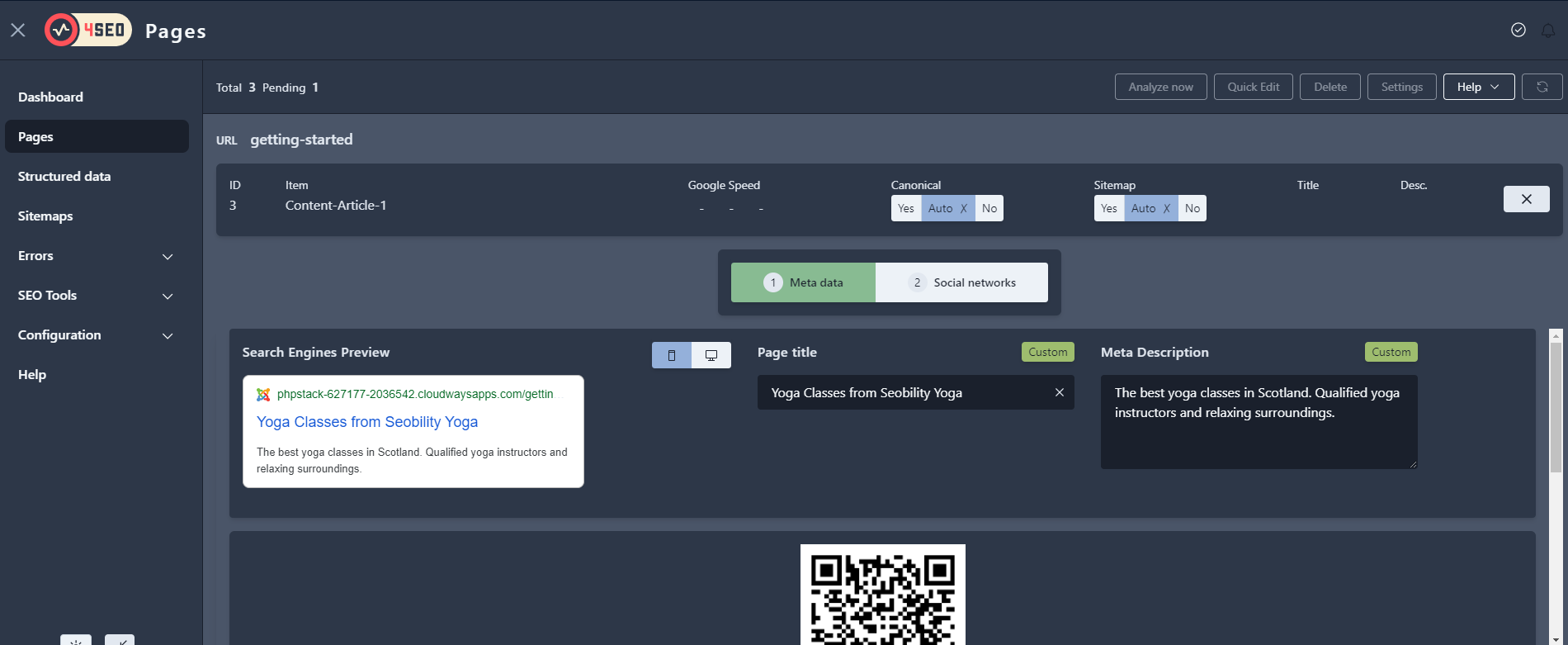Set Sitemap to Yes

(1109, 208)
